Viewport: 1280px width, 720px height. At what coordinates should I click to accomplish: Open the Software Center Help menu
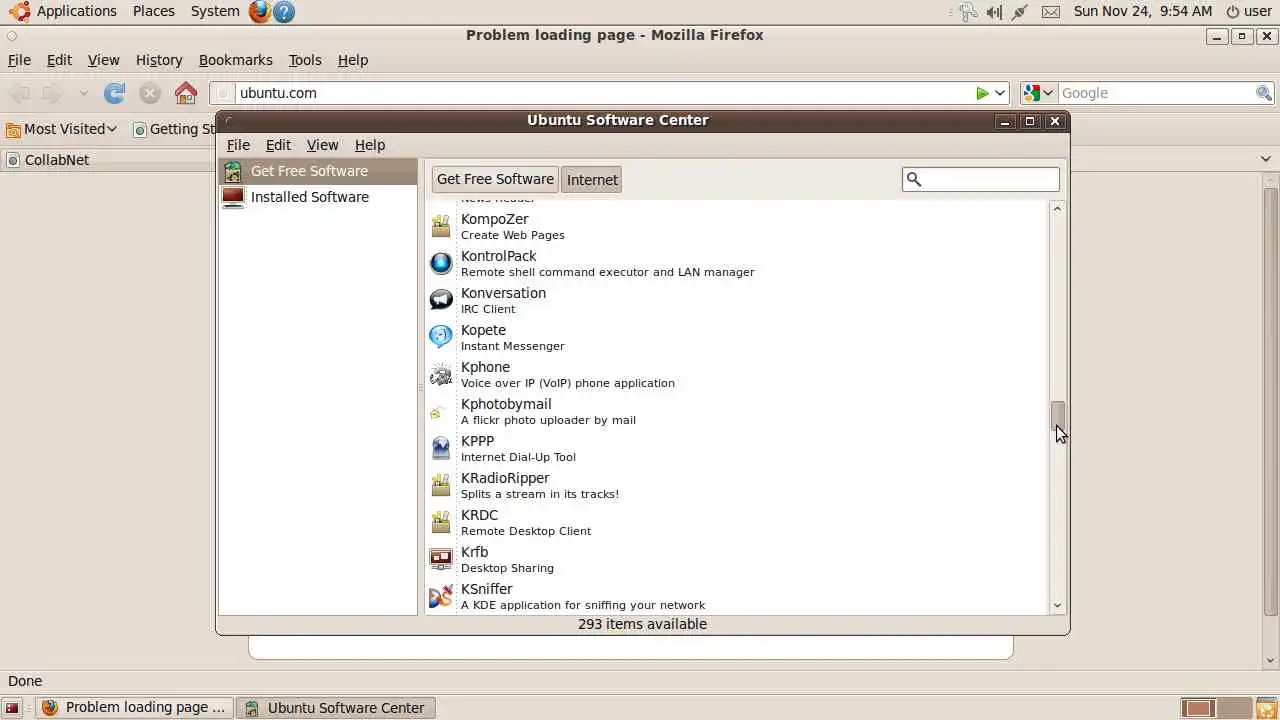point(369,145)
